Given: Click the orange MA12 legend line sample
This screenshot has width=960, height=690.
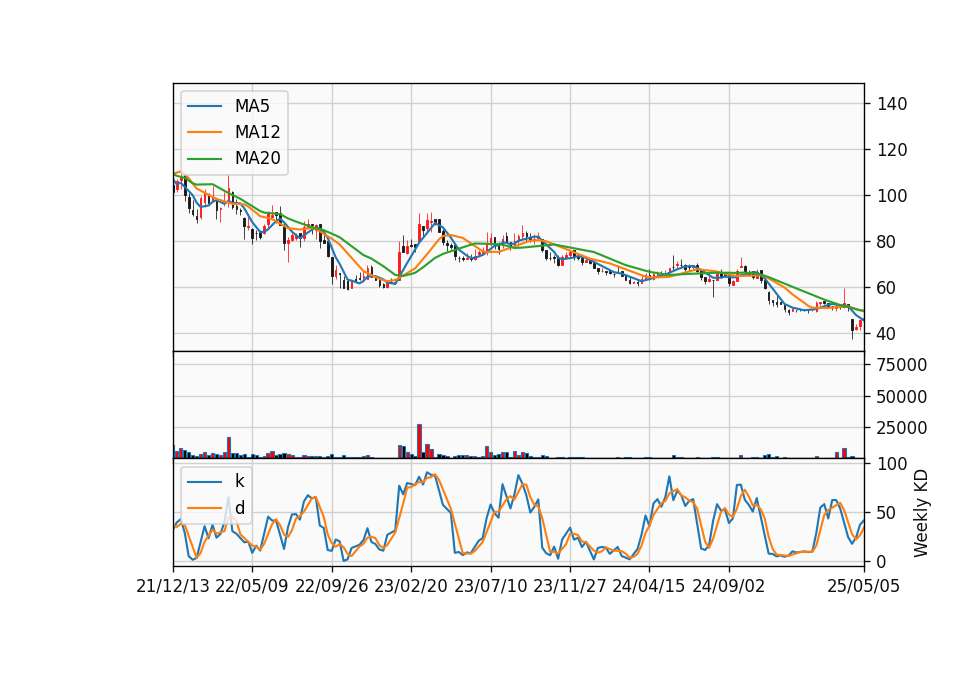Looking at the screenshot, I should 204,132.
